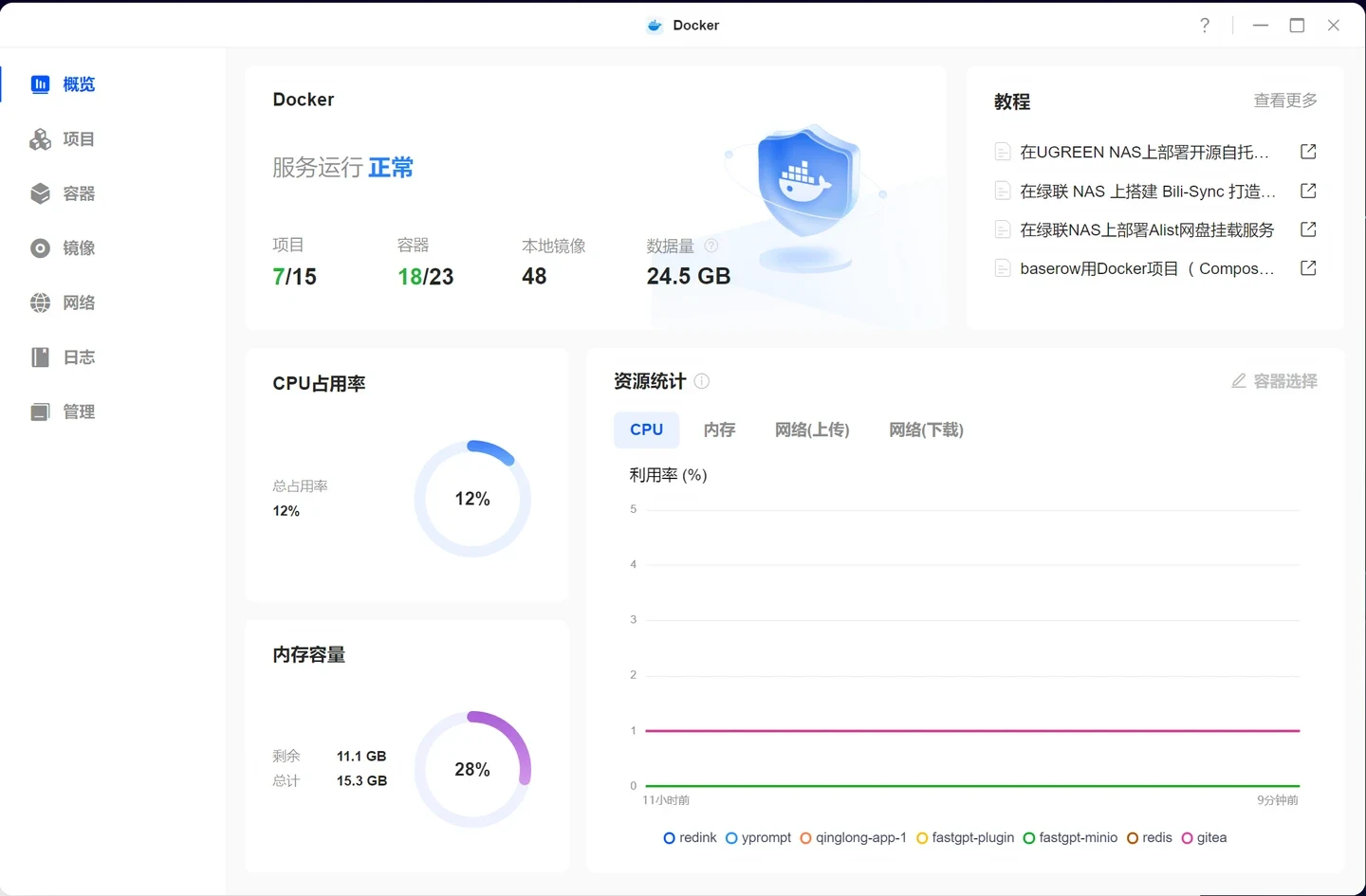Viewport: 1366px width, 896px height.
Task: Open external link for Bili-Sync tutorial
Action: (x=1308, y=191)
